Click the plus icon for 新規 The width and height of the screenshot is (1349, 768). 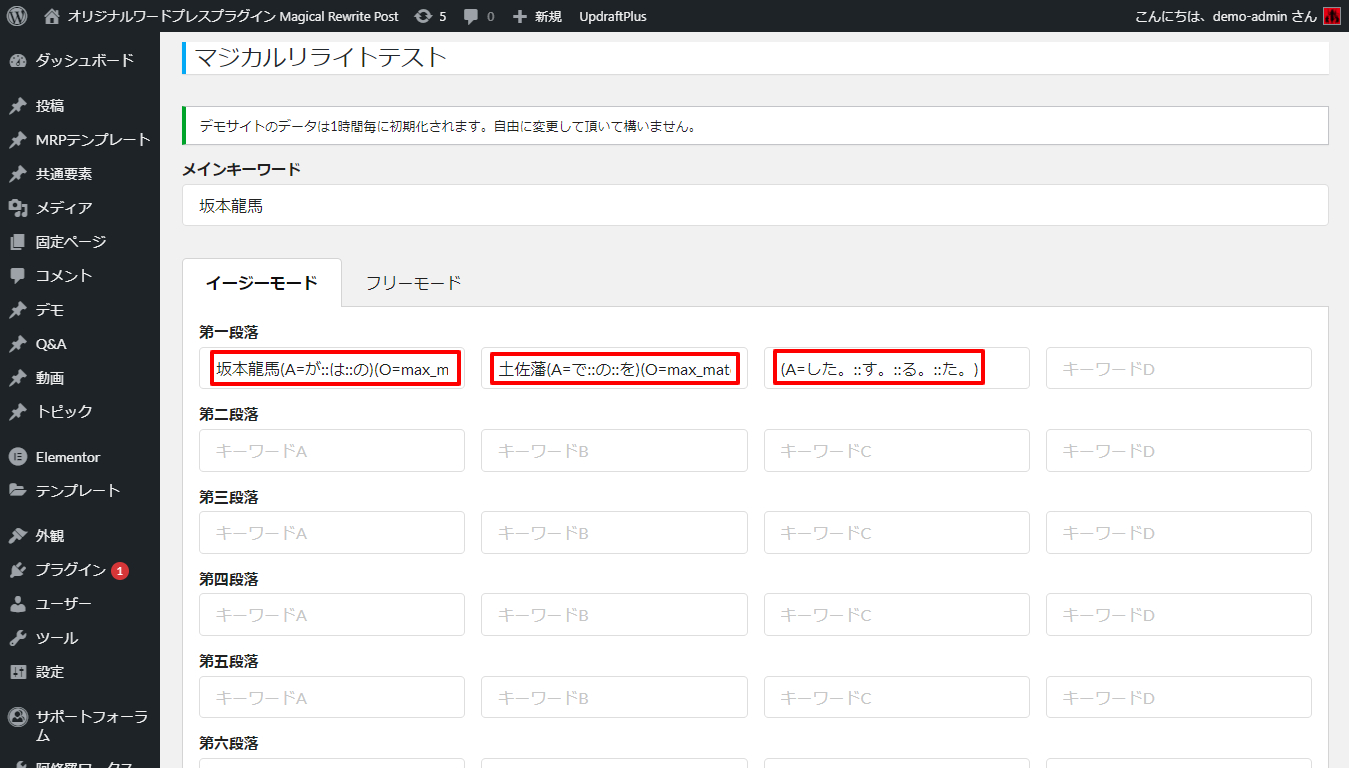point(519,17)
